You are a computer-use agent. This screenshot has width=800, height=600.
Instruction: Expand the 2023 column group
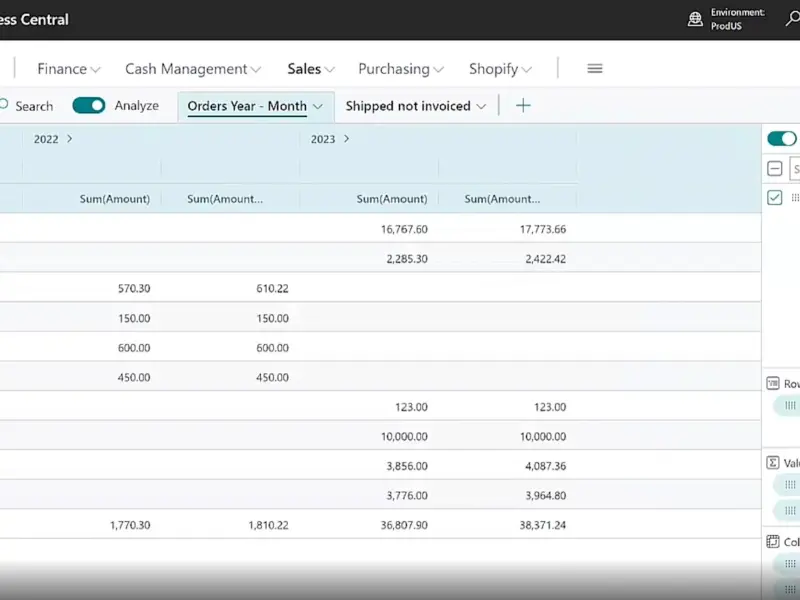pyautogui.click(x=346, y=139)
